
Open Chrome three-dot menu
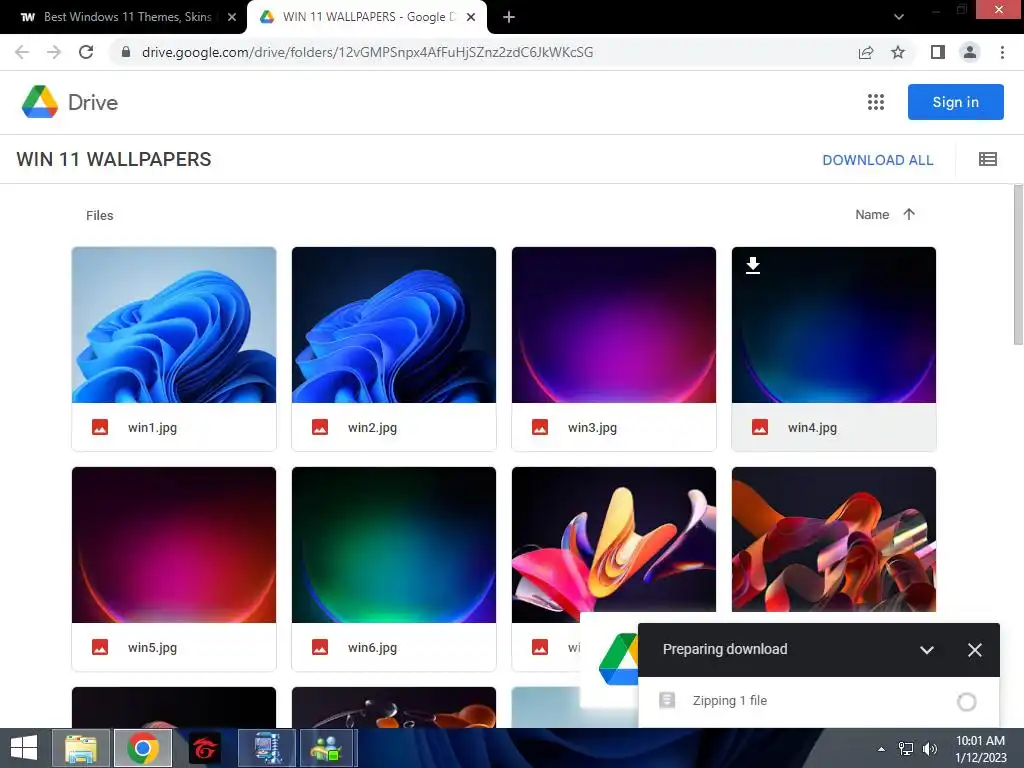point(1002,52)
